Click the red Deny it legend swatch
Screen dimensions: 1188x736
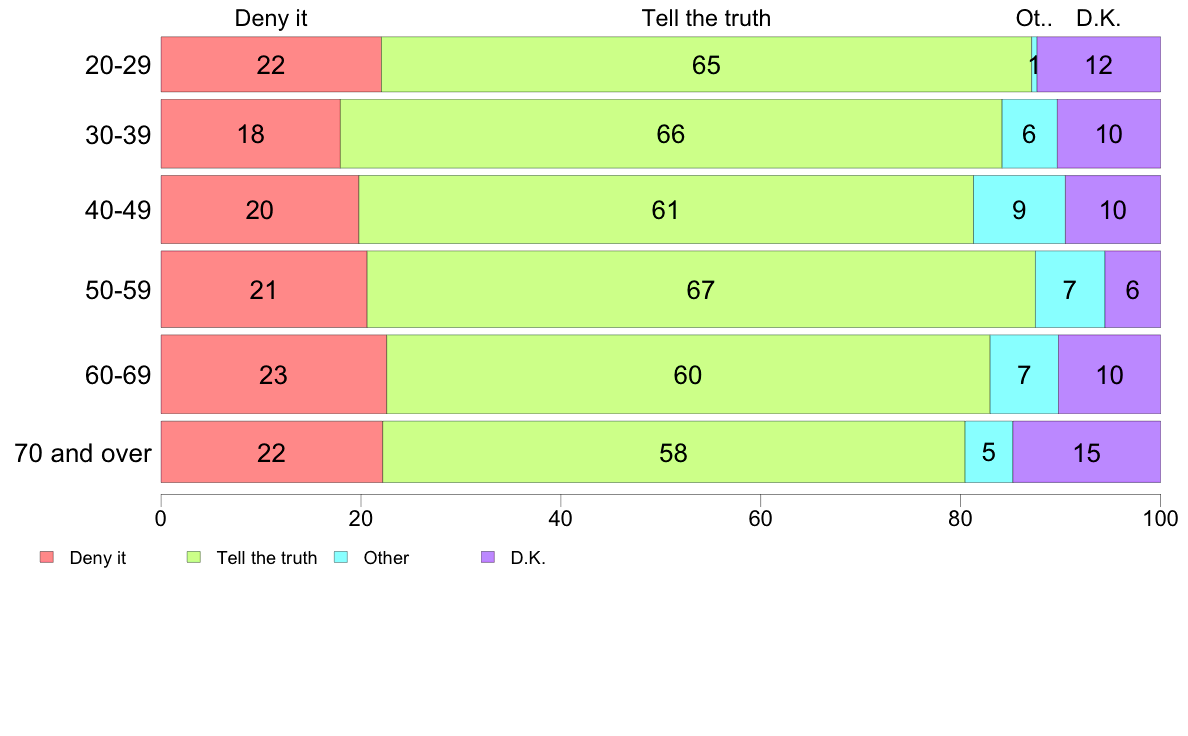tap(47, 557)
